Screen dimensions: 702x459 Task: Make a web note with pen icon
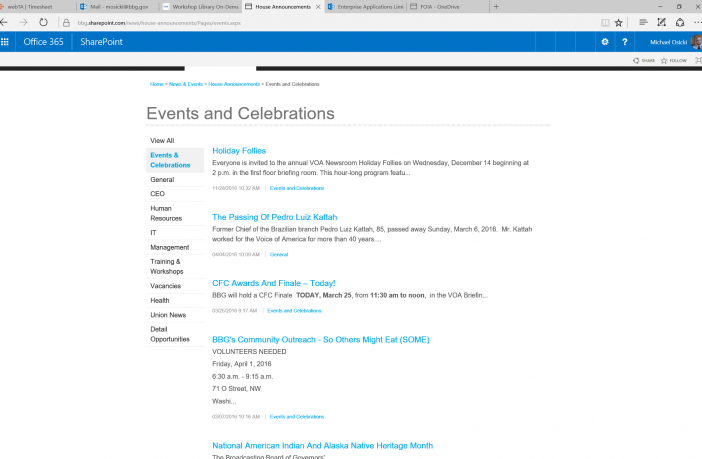661,22
